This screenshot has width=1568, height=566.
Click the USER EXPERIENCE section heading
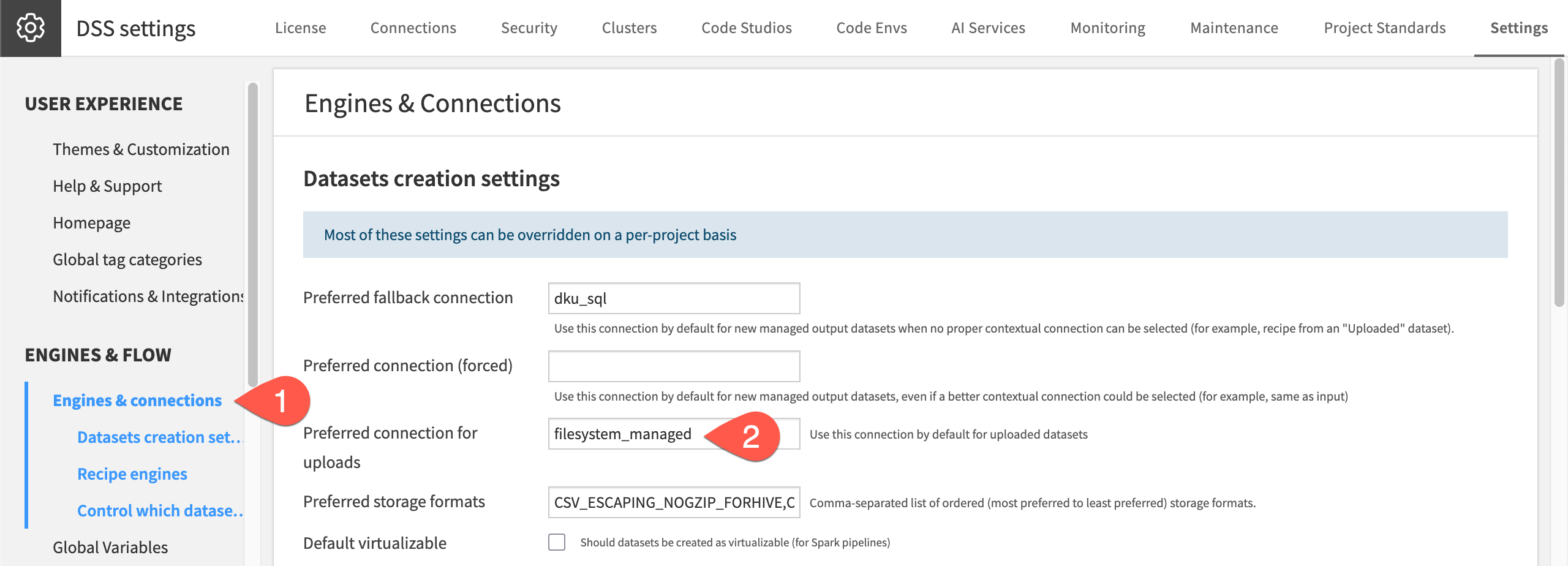coord(104,104)
